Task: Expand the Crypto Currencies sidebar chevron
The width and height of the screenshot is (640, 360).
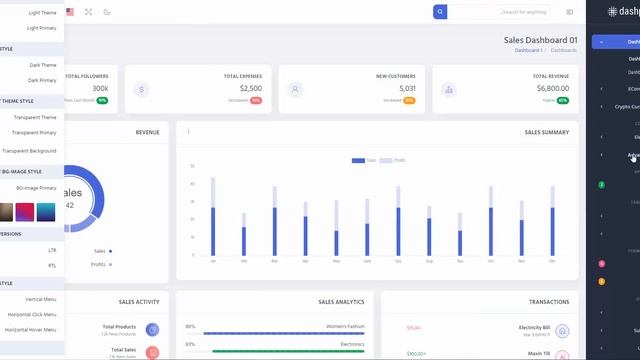Action: [x=601, y=107]
